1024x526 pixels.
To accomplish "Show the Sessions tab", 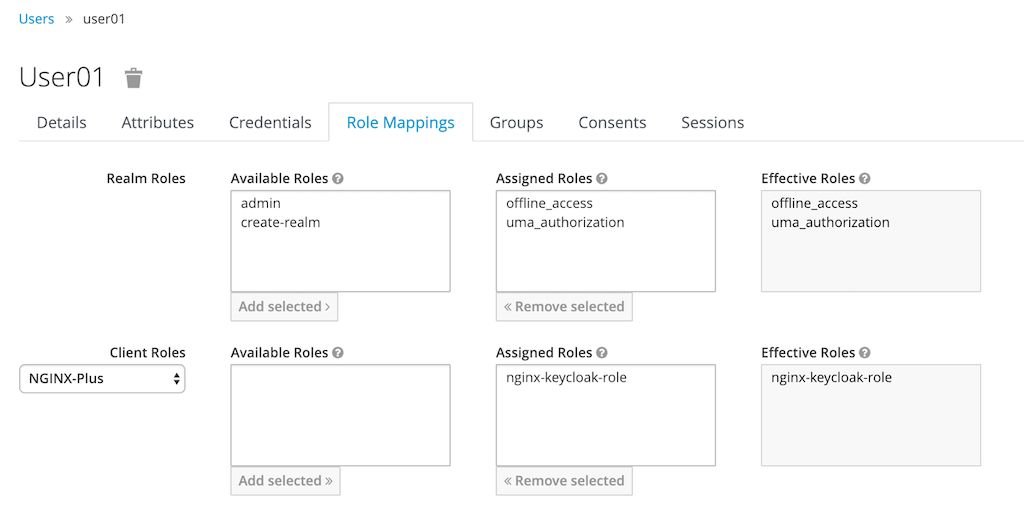I will [712, 123].
